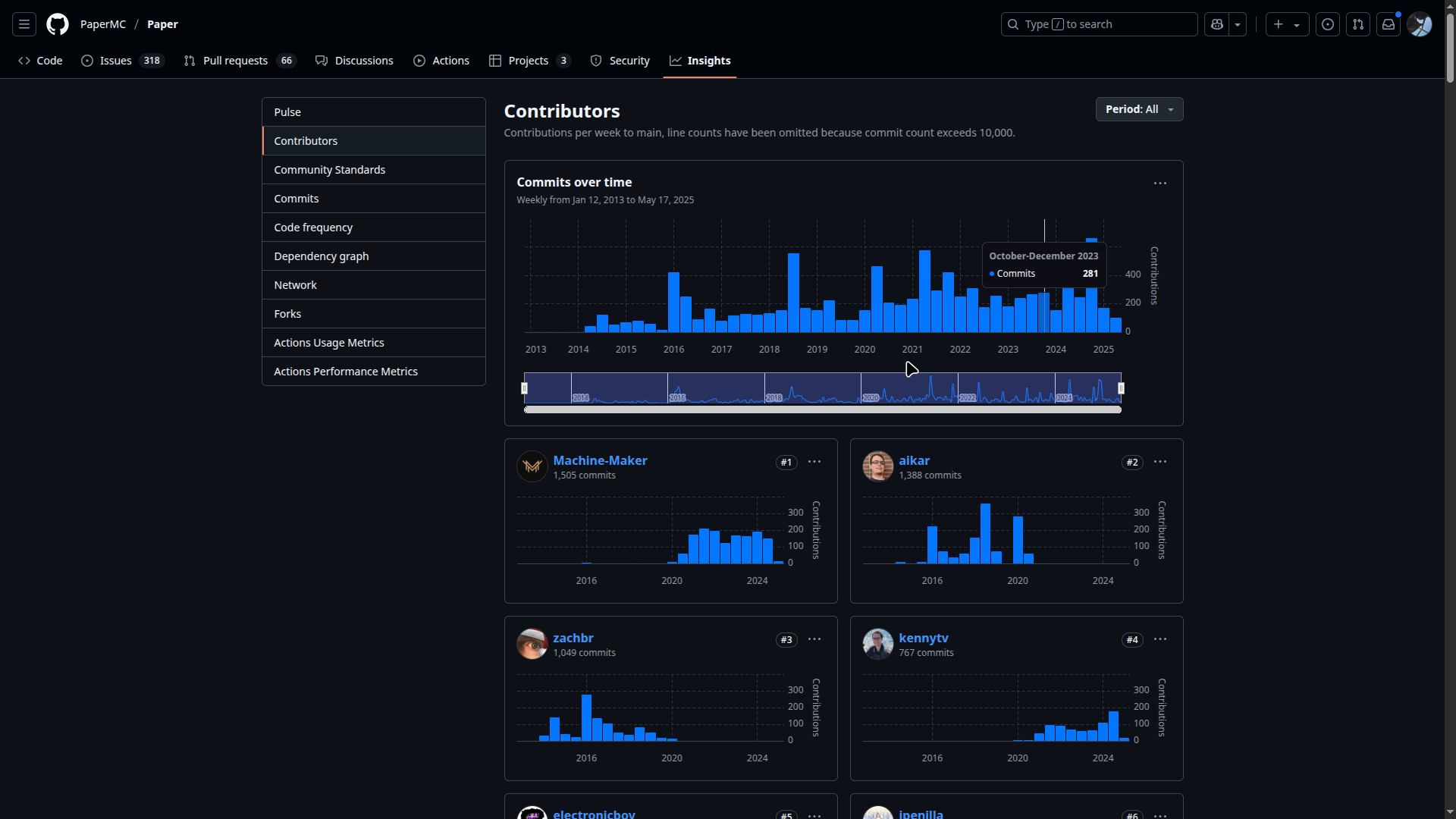The image size is (1456, 819).
Task: Open the kennytv profile link
Action: [x=924, y=638]
